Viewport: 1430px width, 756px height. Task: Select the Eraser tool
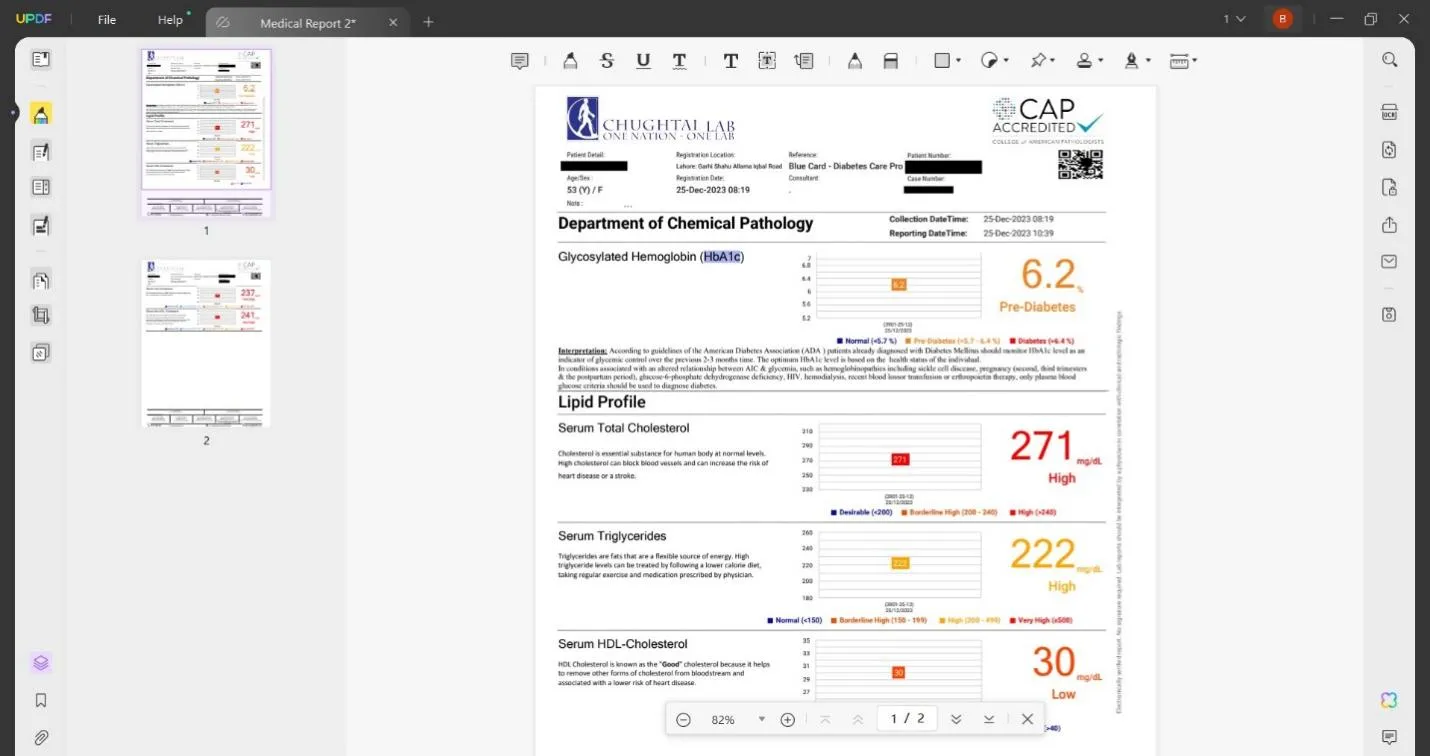[x=891, y=61]
